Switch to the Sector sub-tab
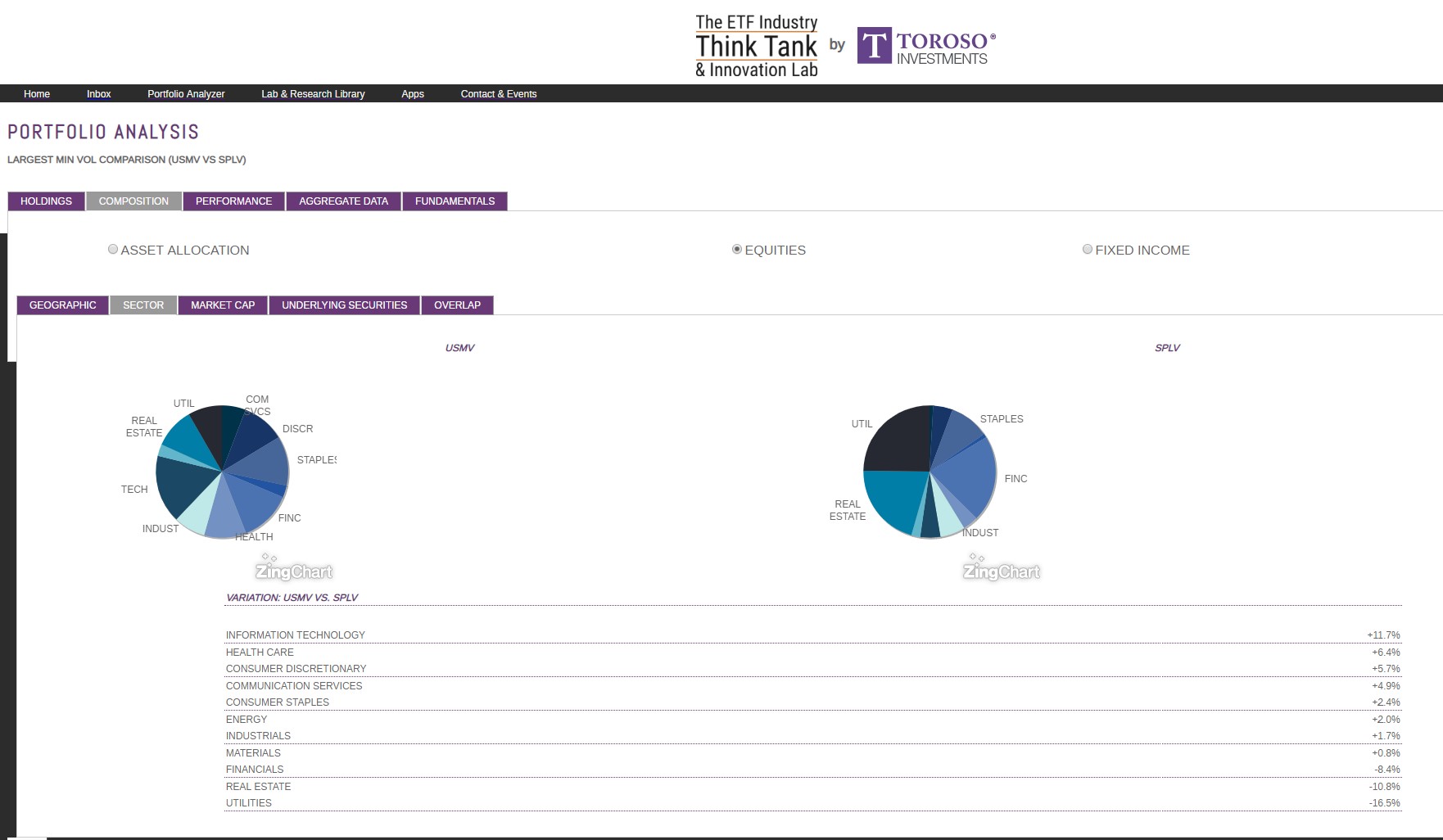 [143, 305]
